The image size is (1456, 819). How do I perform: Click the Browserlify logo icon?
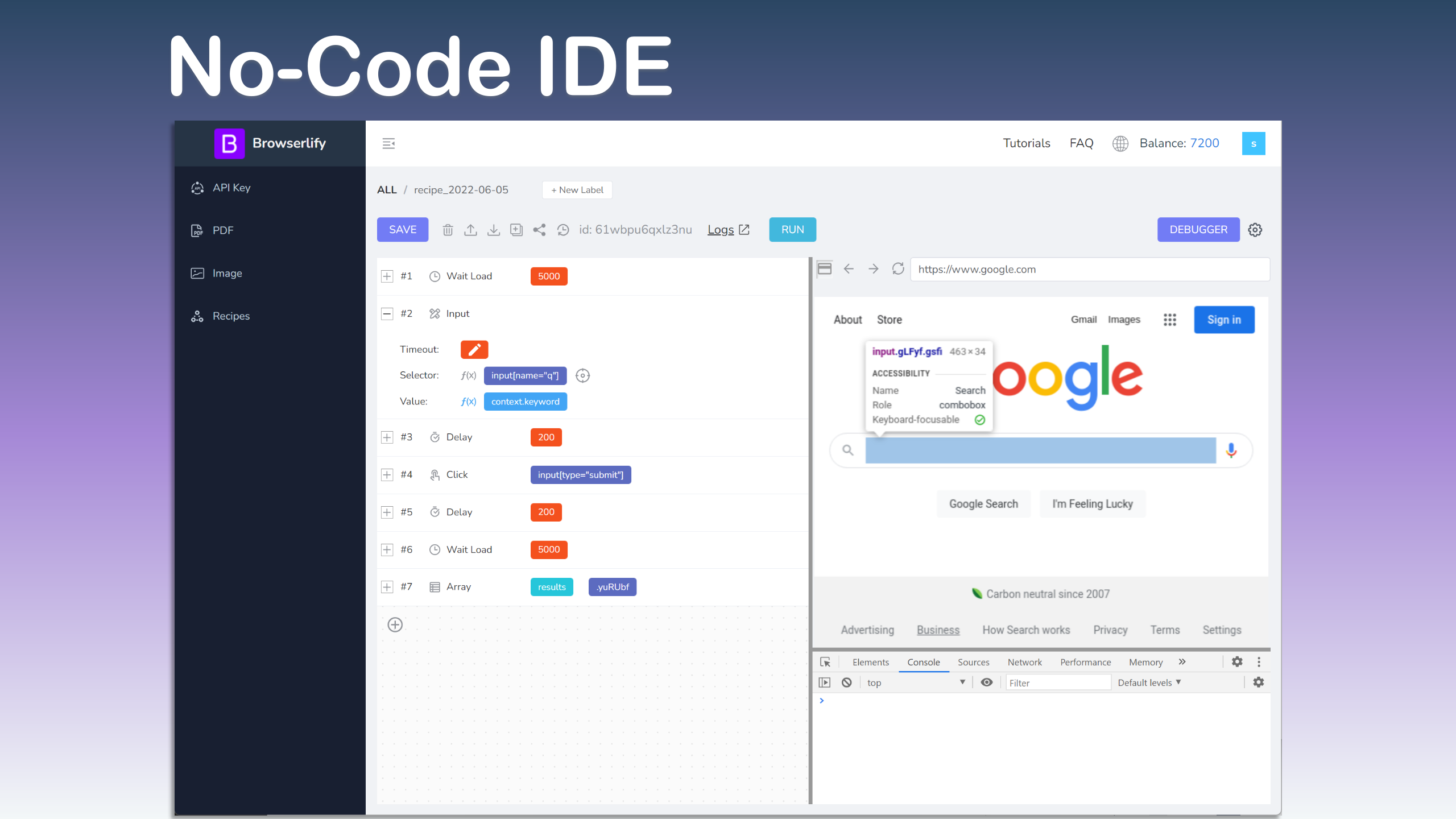coord(229,143)
